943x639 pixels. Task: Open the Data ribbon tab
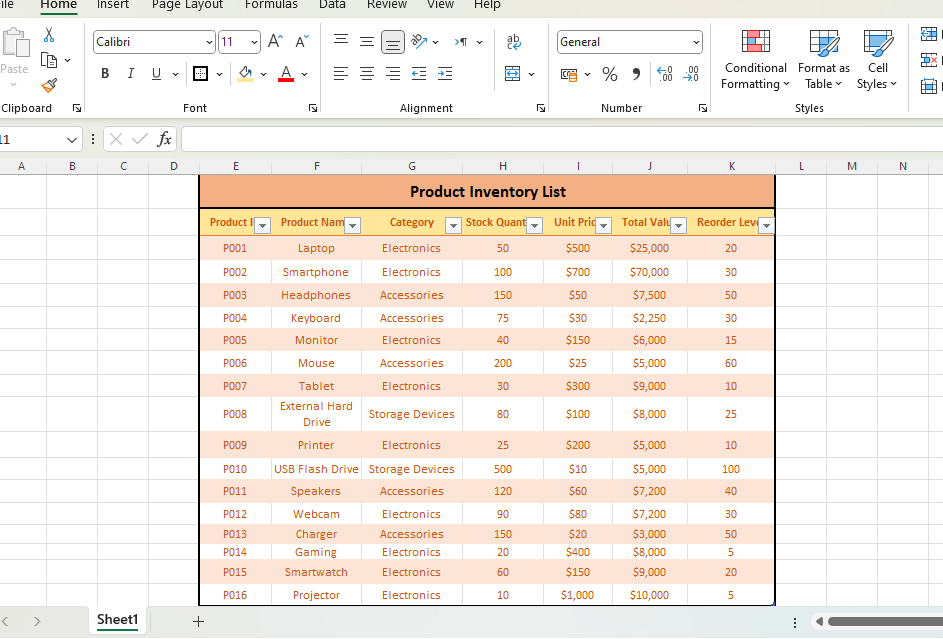click(332, 5)
